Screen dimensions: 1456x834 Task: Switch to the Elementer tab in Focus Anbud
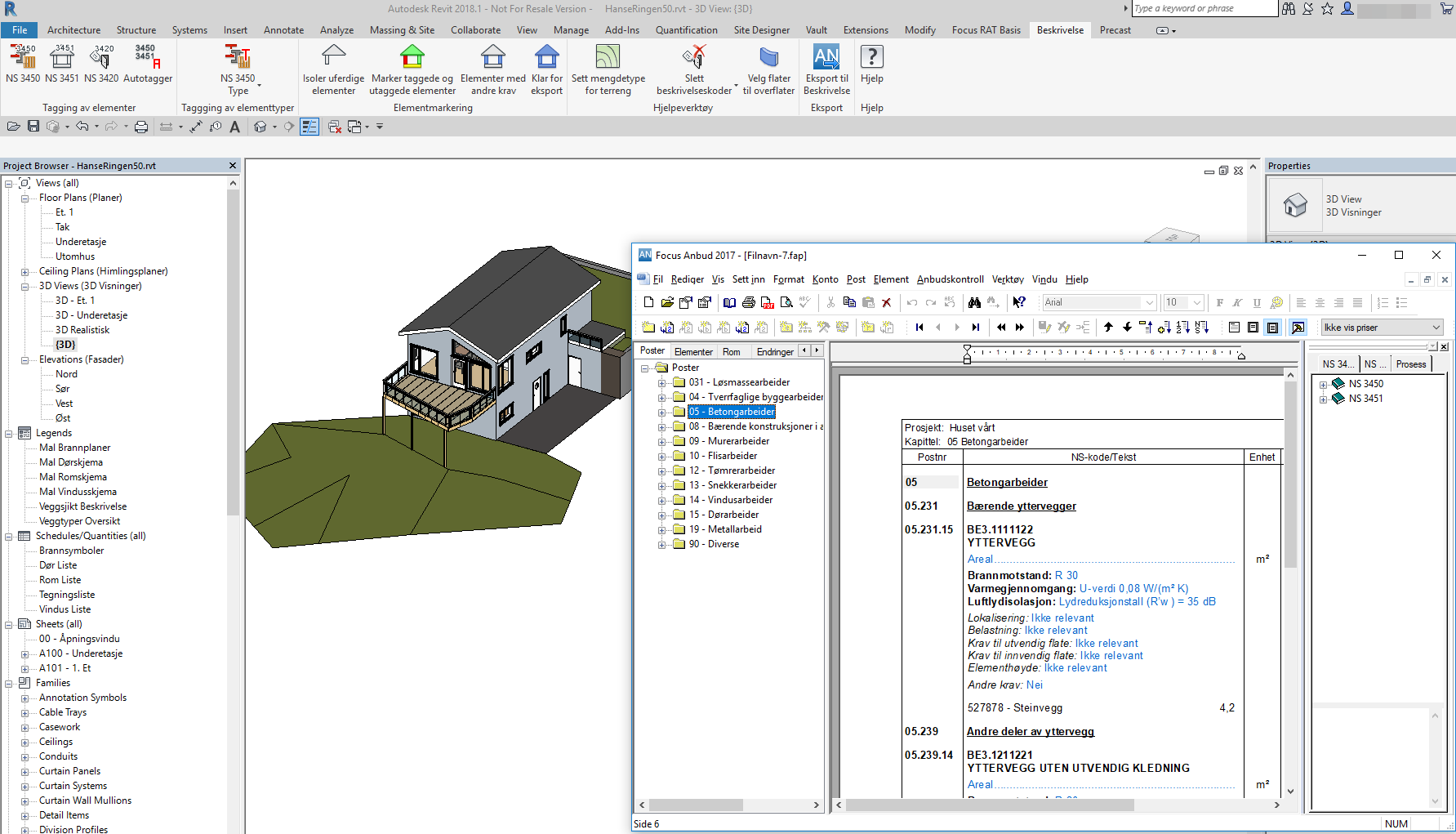pyautogui.click(x=693, y=352)
